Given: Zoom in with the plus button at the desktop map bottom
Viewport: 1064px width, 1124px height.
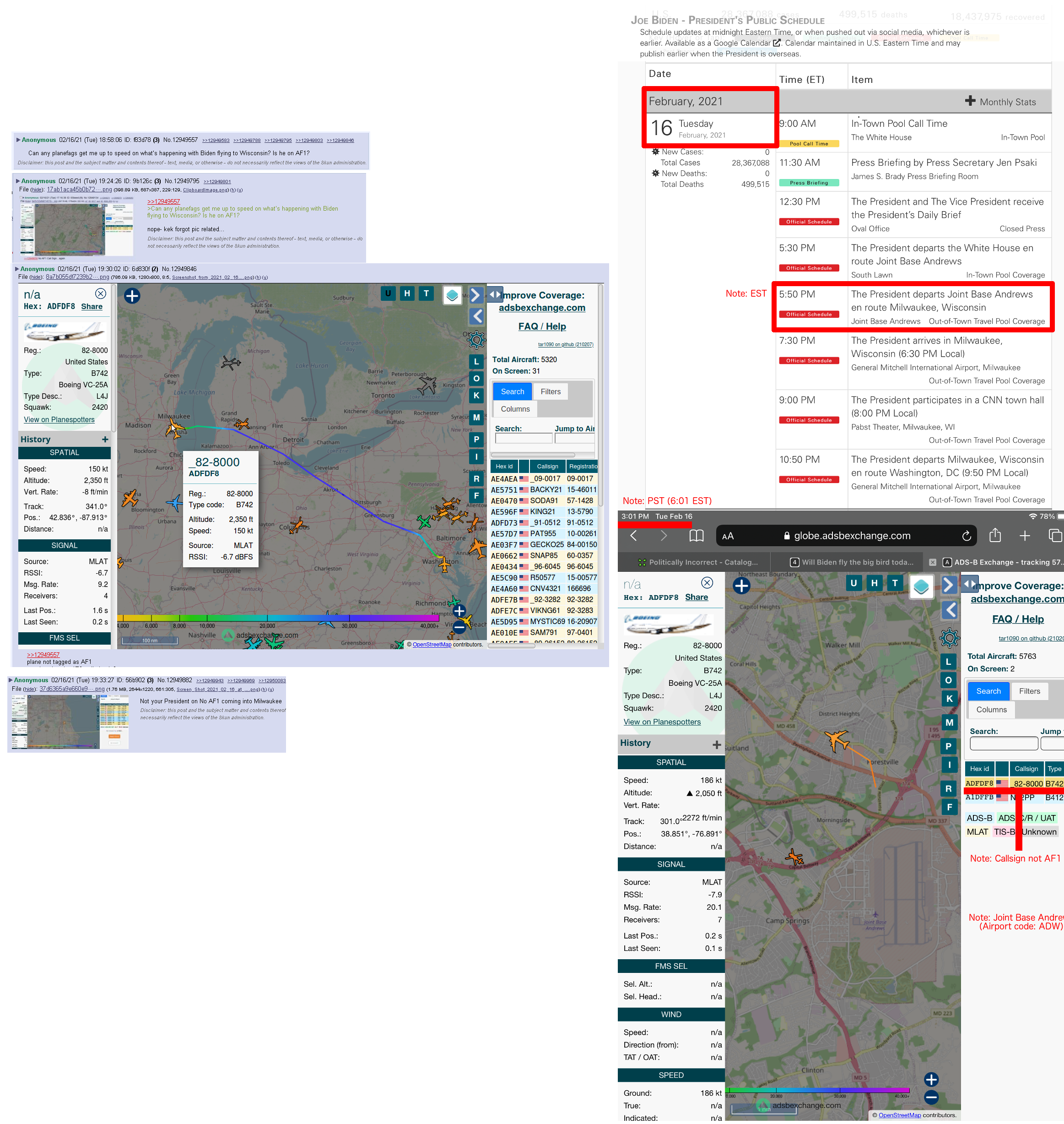Looking at the screenshot, I should (x=459, y=611).
